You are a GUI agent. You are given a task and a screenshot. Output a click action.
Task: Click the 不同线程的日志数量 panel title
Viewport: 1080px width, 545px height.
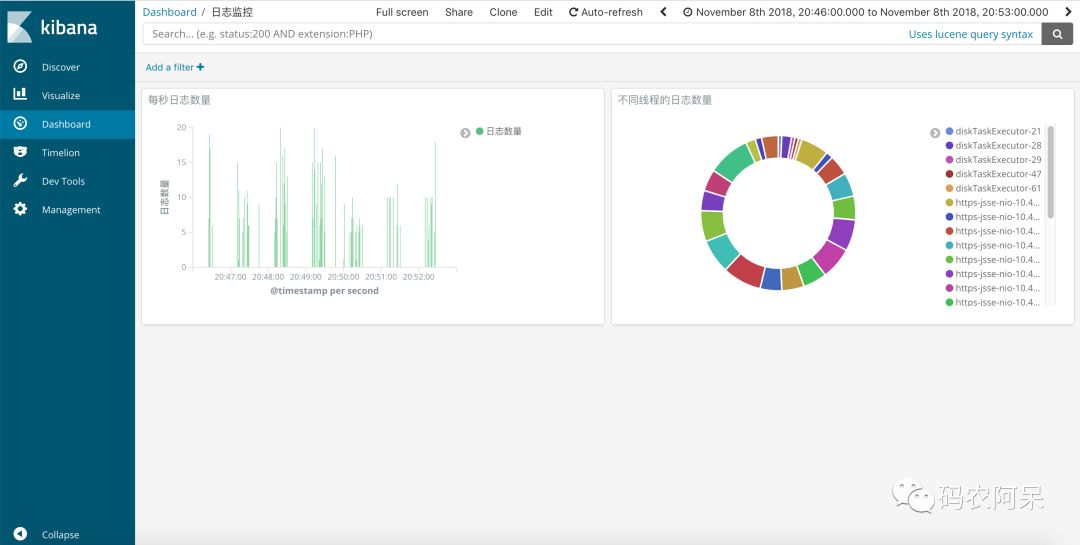(x=665, y=100)
